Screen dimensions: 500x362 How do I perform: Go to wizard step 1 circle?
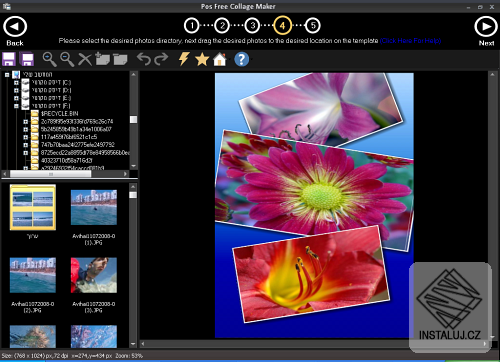(x=192, y=25)
